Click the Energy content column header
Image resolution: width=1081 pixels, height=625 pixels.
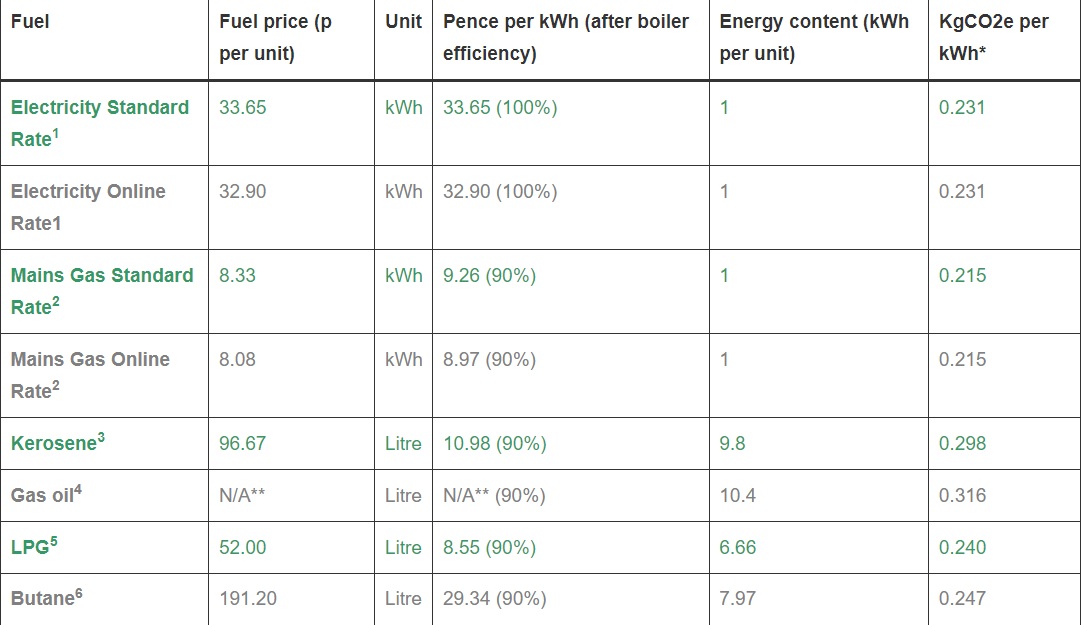click(813, 37)
